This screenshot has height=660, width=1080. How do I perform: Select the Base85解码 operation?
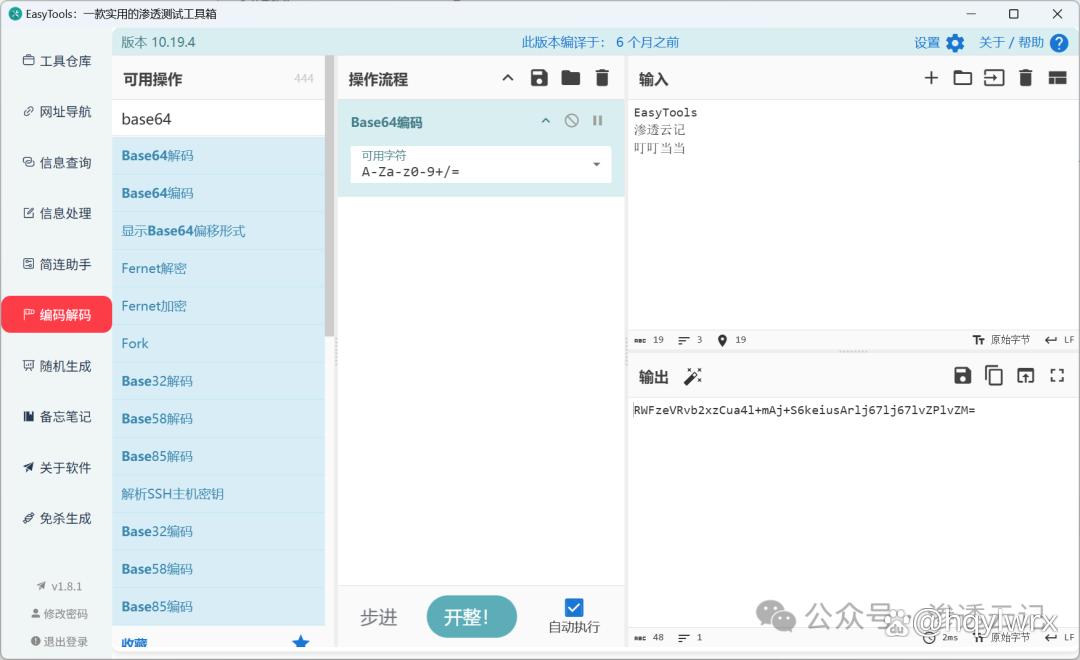click(x=218, y=456)
